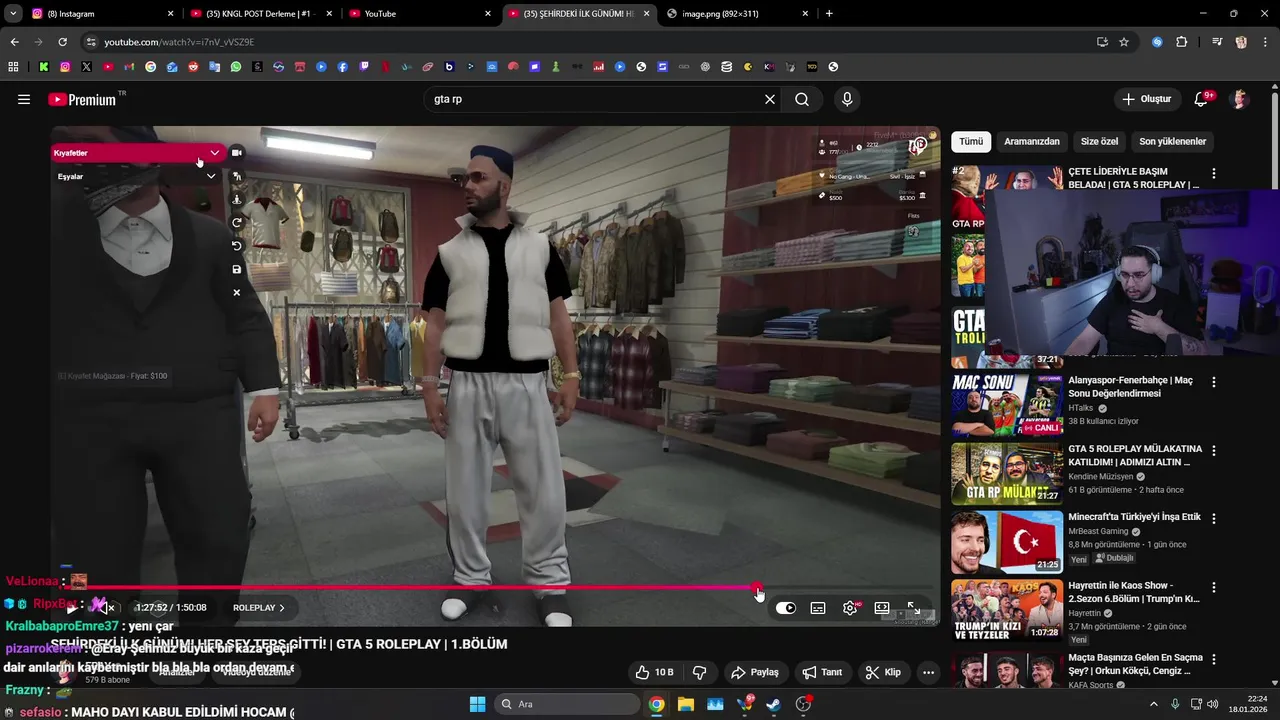Open the Windows Start menu
This screenshot has width=1280, height=720.
point(477,704)
